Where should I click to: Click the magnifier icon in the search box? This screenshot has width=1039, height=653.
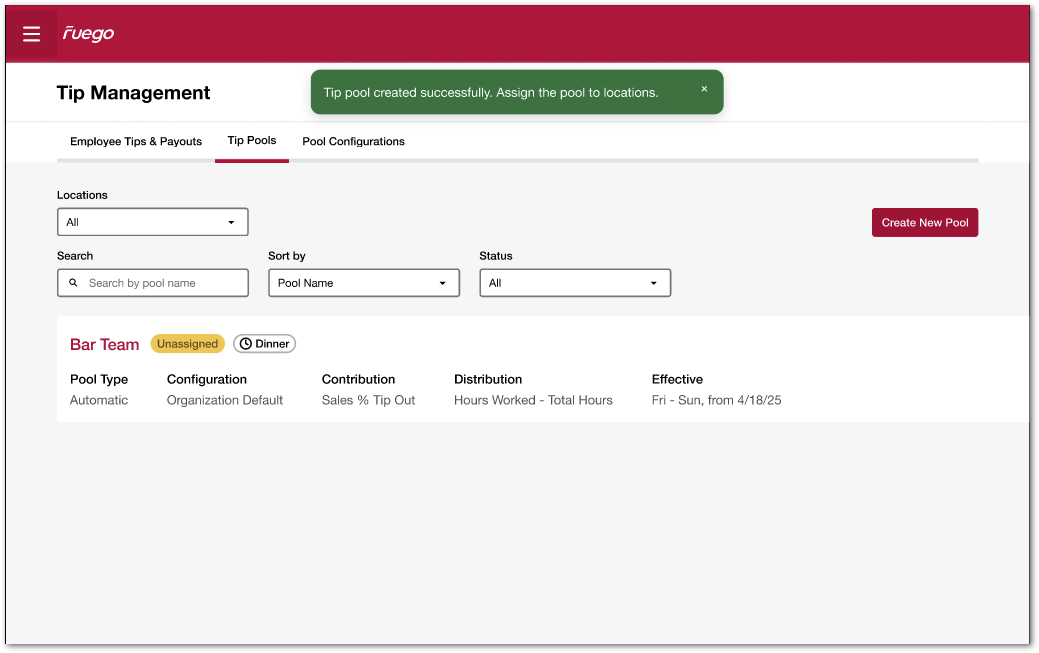pos(73,283)
